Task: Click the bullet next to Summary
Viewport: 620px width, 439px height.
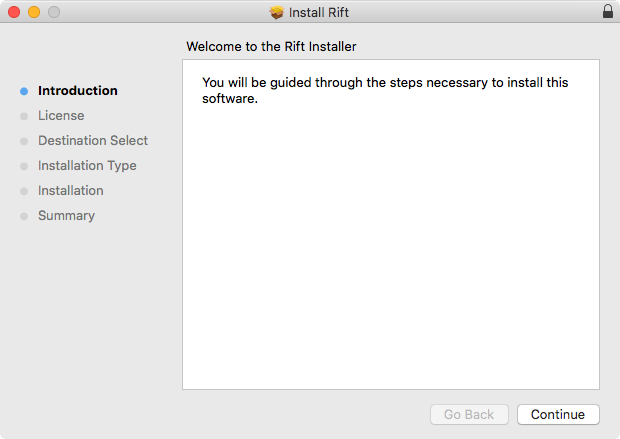Action: tap(24, 216)
